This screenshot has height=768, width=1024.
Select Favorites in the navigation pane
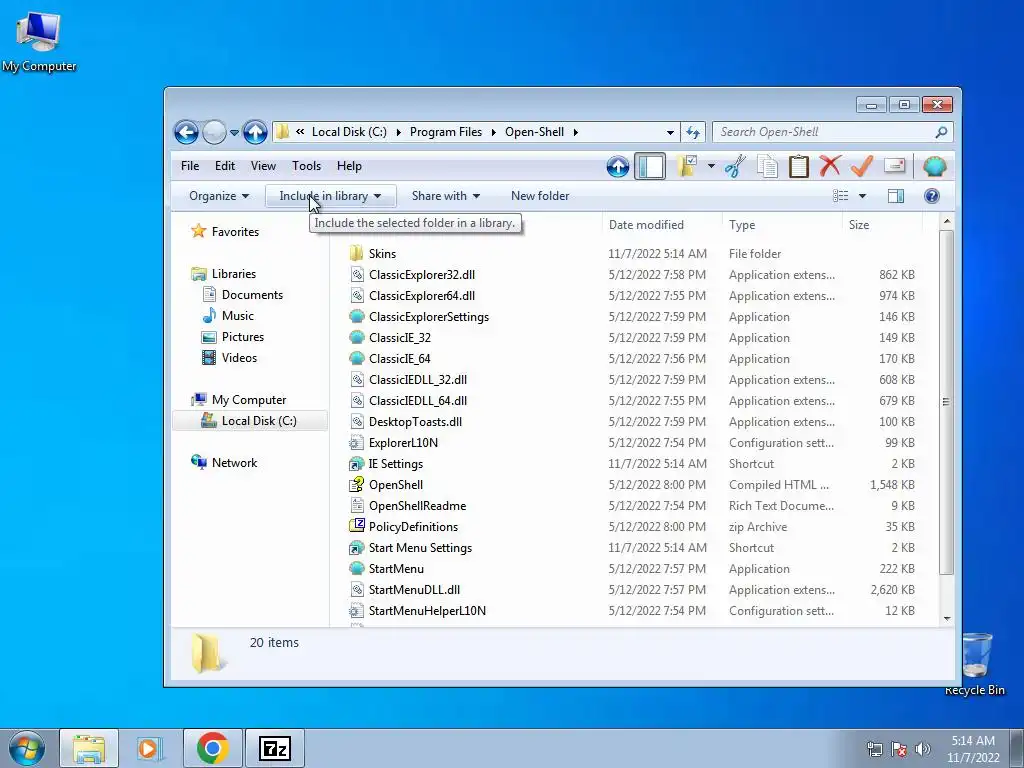pos(235,231)
